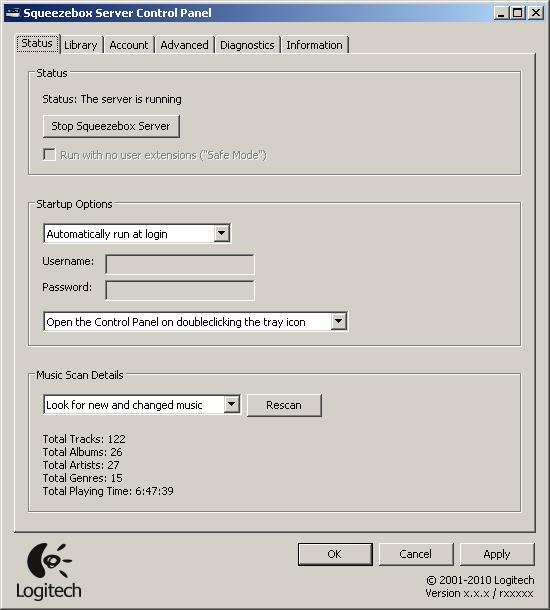Switch to the Status tab
The image size is (550, 610).
pos(37,43)
